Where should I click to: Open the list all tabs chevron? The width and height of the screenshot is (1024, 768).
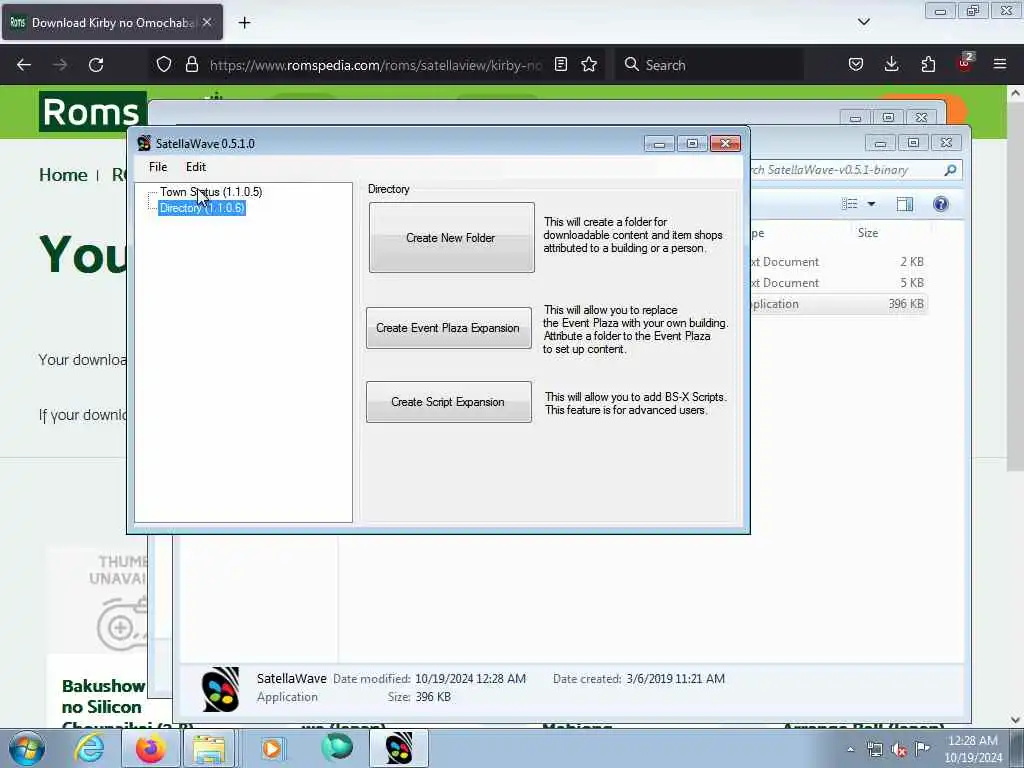tap(863, 22)
